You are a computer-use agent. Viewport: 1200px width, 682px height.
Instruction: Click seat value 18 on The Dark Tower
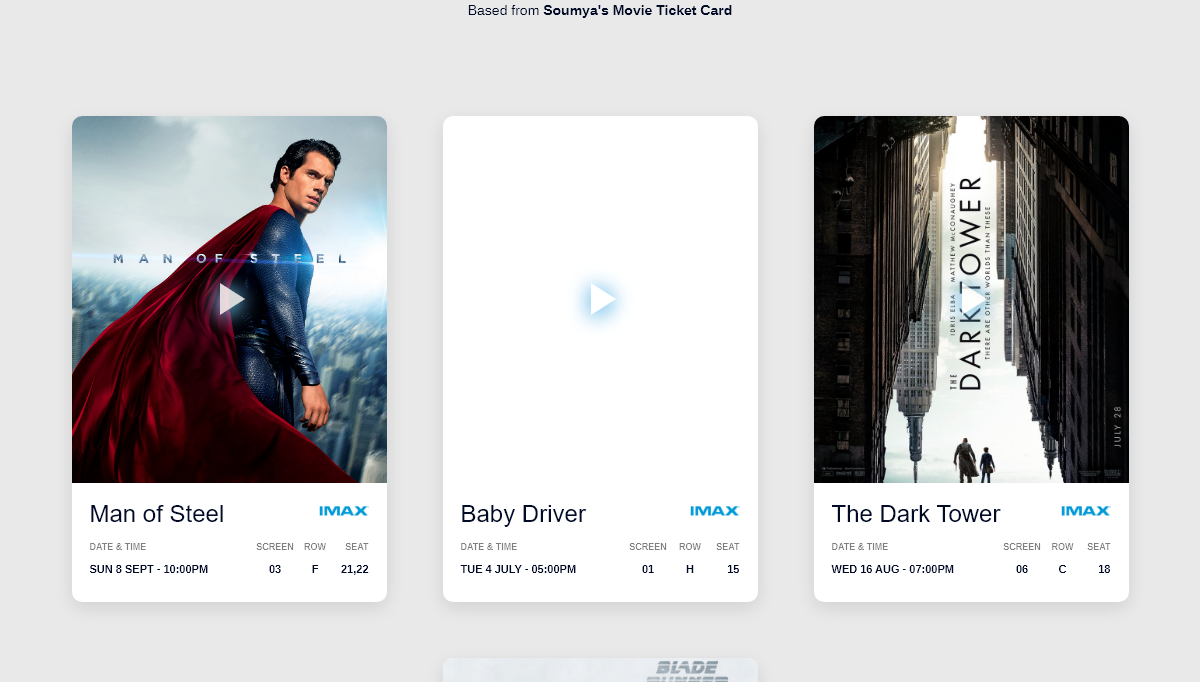(1104, 570)
